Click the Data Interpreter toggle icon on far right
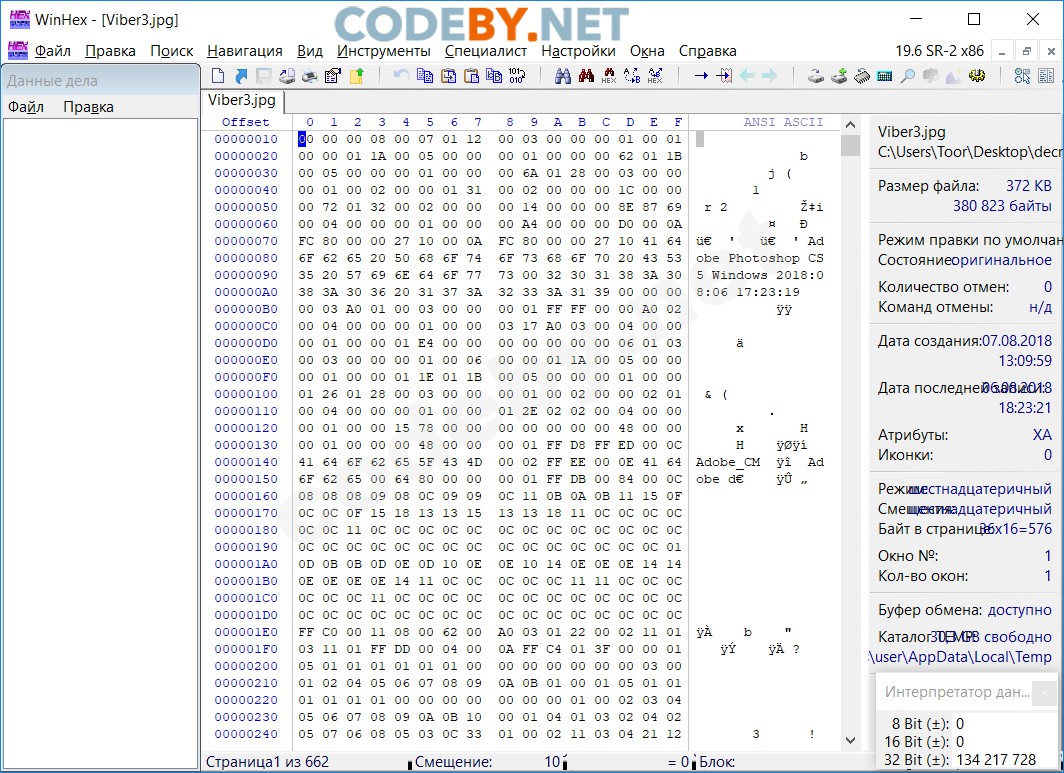This screenshot has width=1064, height=773. pos(1046,75)
